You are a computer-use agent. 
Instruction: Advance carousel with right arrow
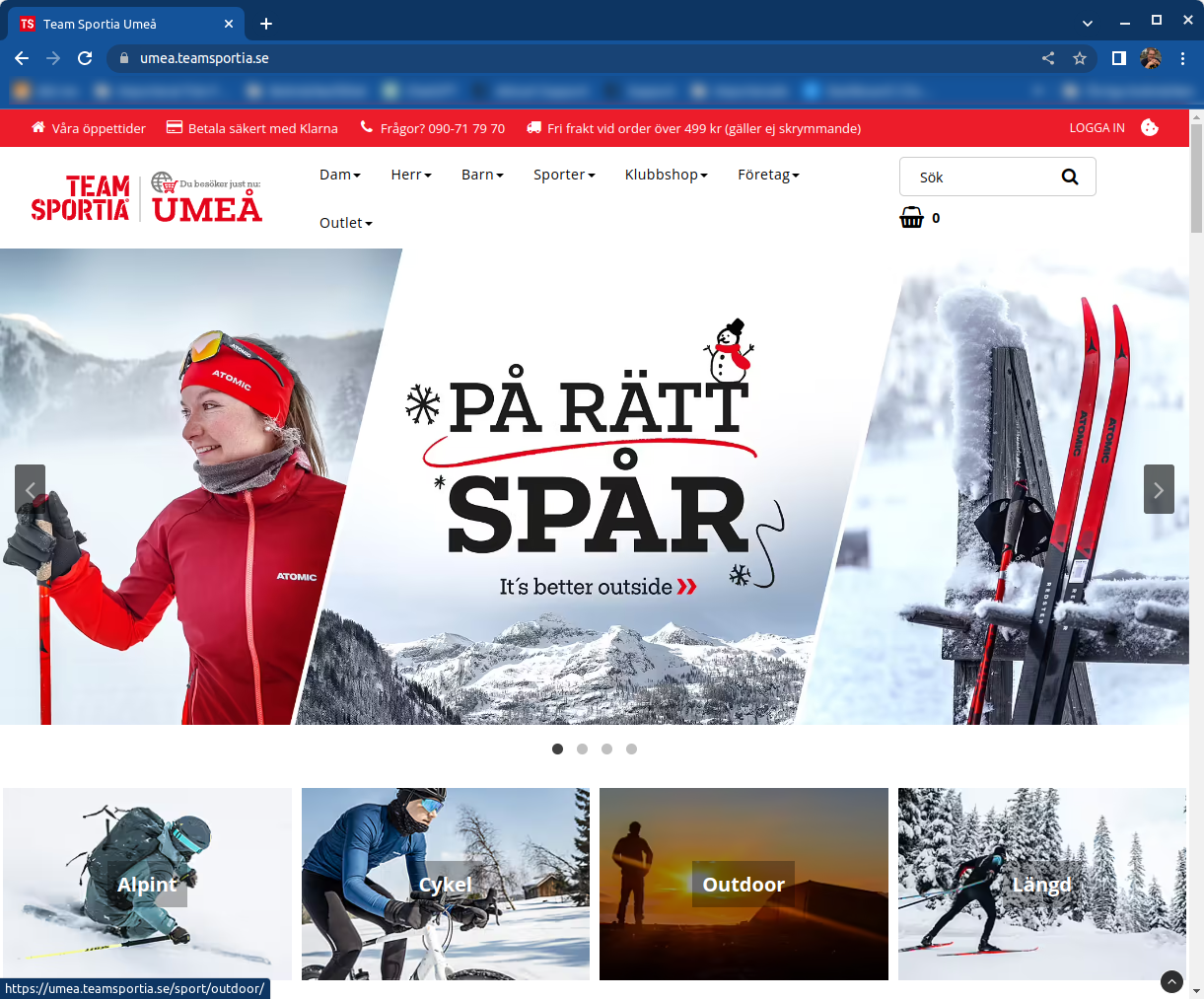(x=1159, y=489)
